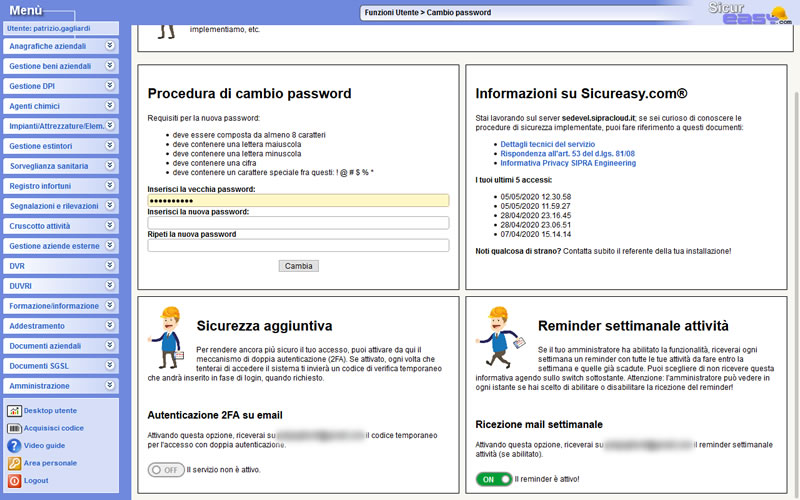Viewport: 800px width, 500px height.
Task: Click the Acquisisci codice barcode icon
Action: 14,429
